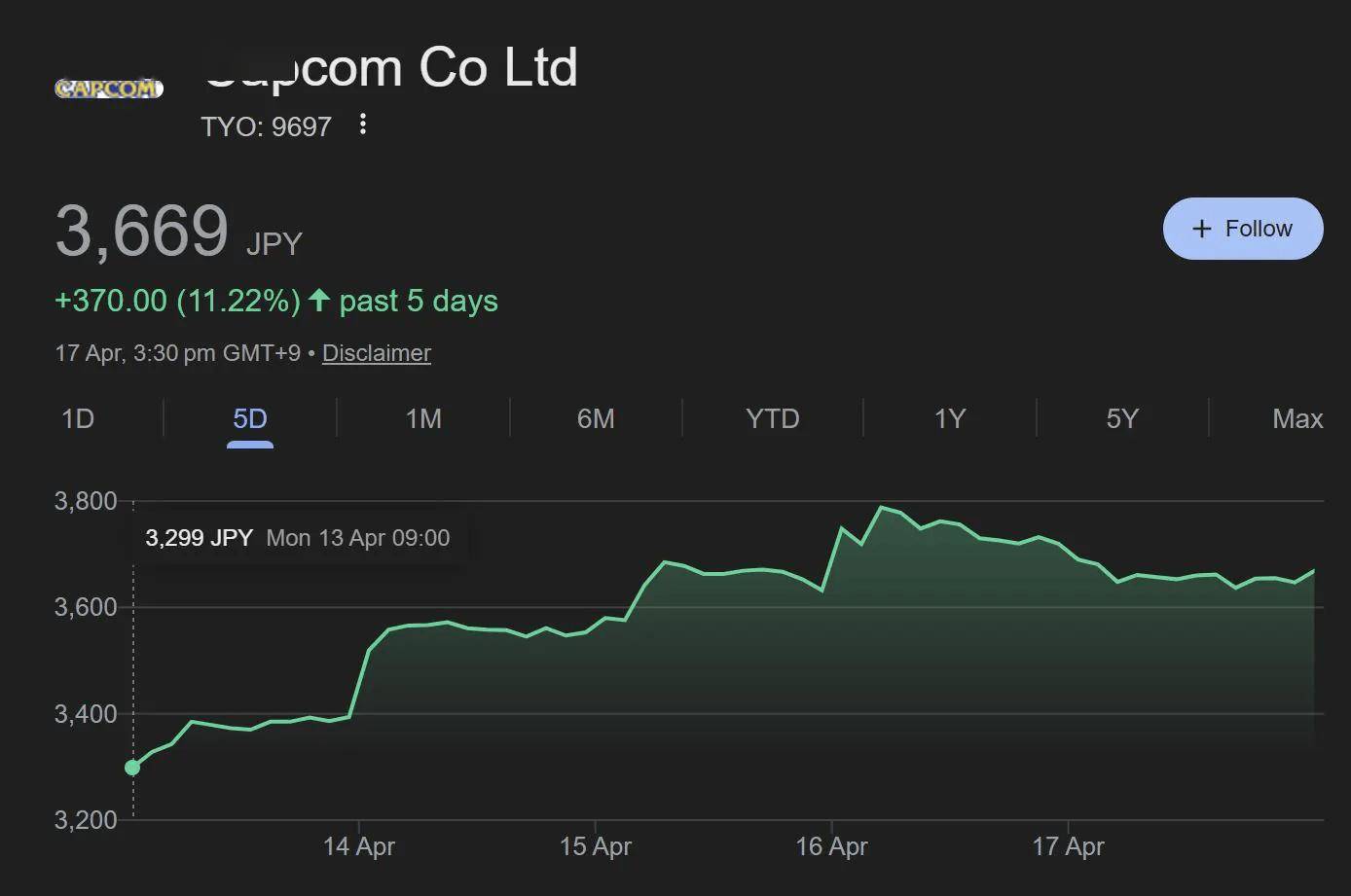Click the 17 Apr date label
The width and height of the screenshot is (1351, 896).
click(x=1068, y=846)
